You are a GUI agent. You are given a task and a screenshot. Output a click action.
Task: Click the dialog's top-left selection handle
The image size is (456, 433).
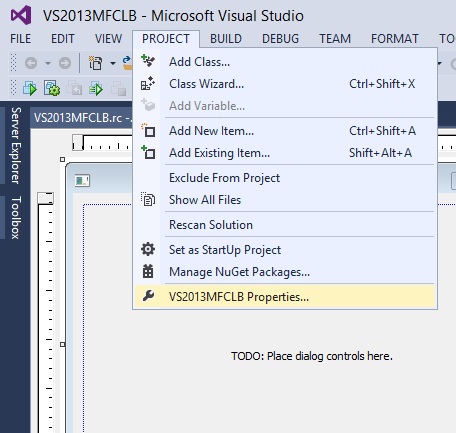coord(62,159)
